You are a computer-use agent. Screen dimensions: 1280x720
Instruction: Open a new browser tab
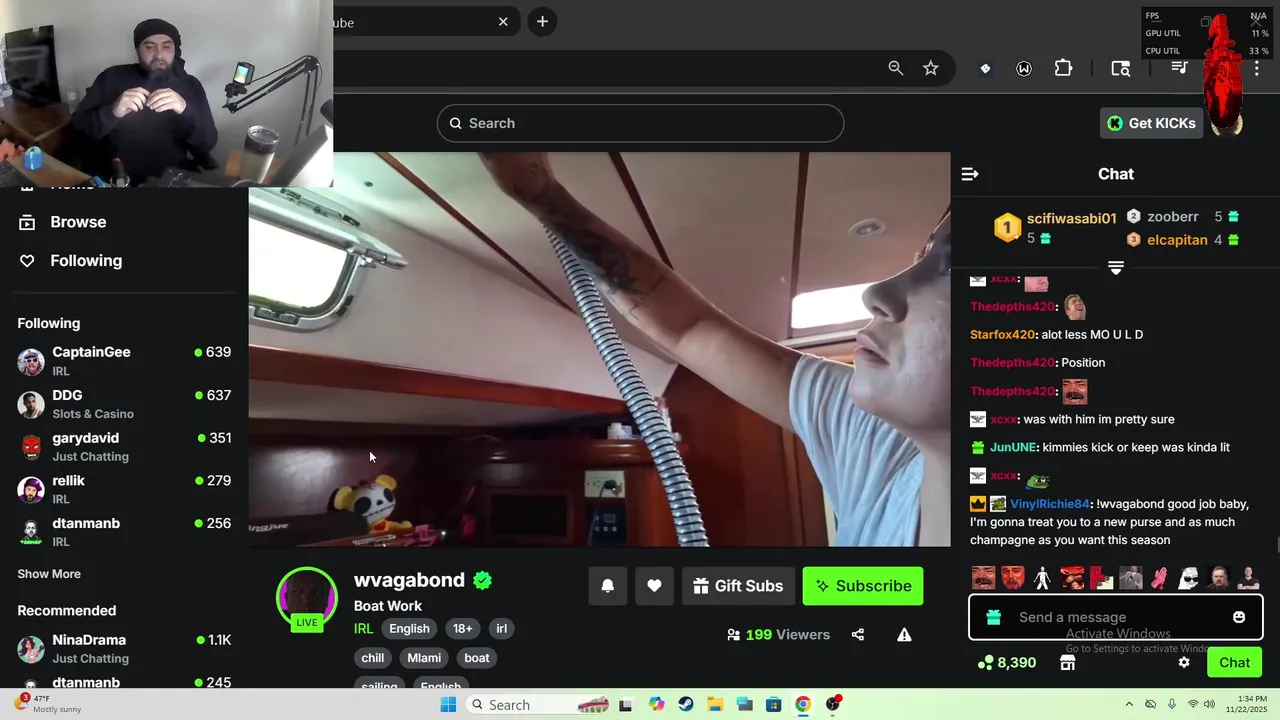pos(542,22)
